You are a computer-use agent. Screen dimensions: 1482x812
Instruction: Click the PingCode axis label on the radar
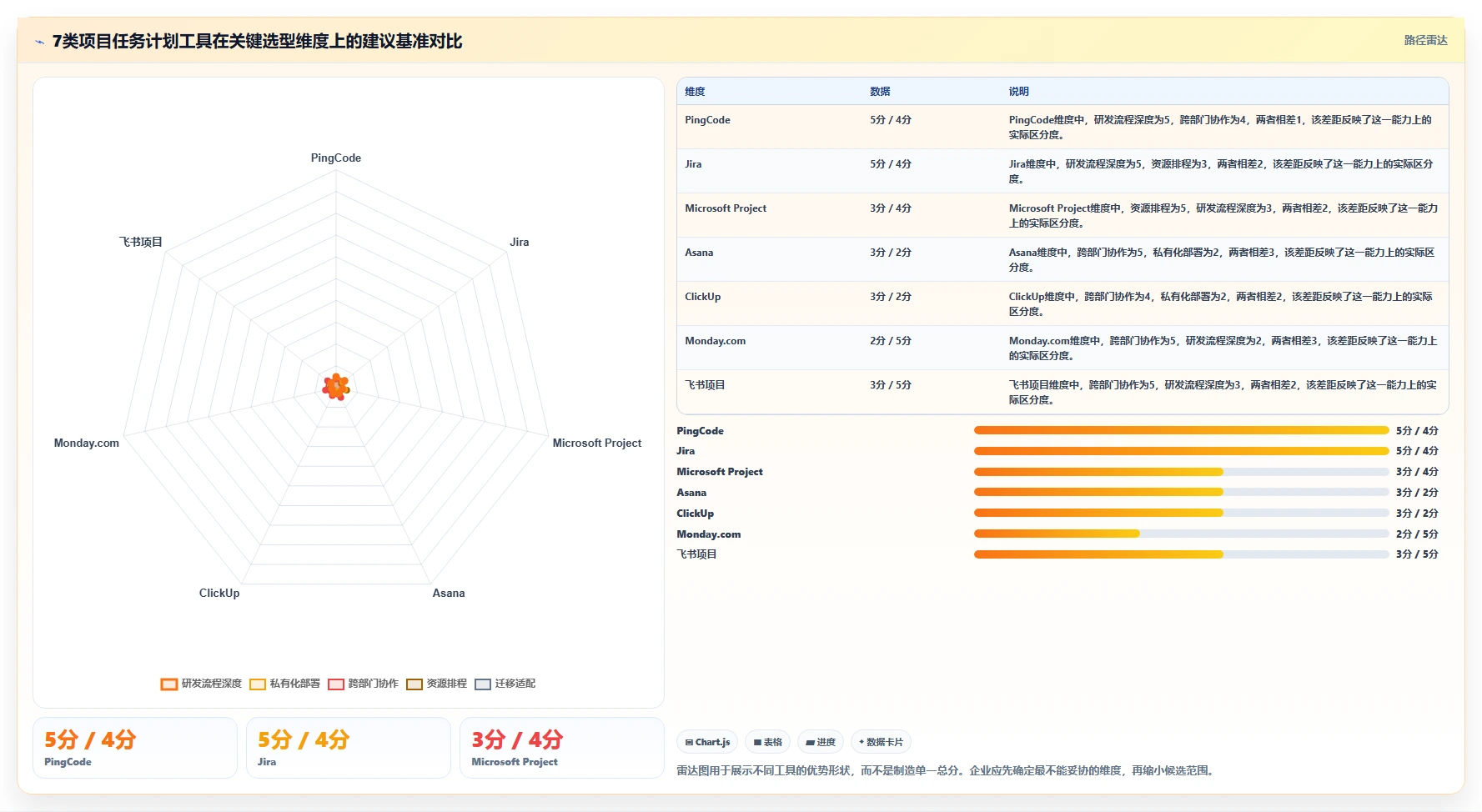click(336, 158)
